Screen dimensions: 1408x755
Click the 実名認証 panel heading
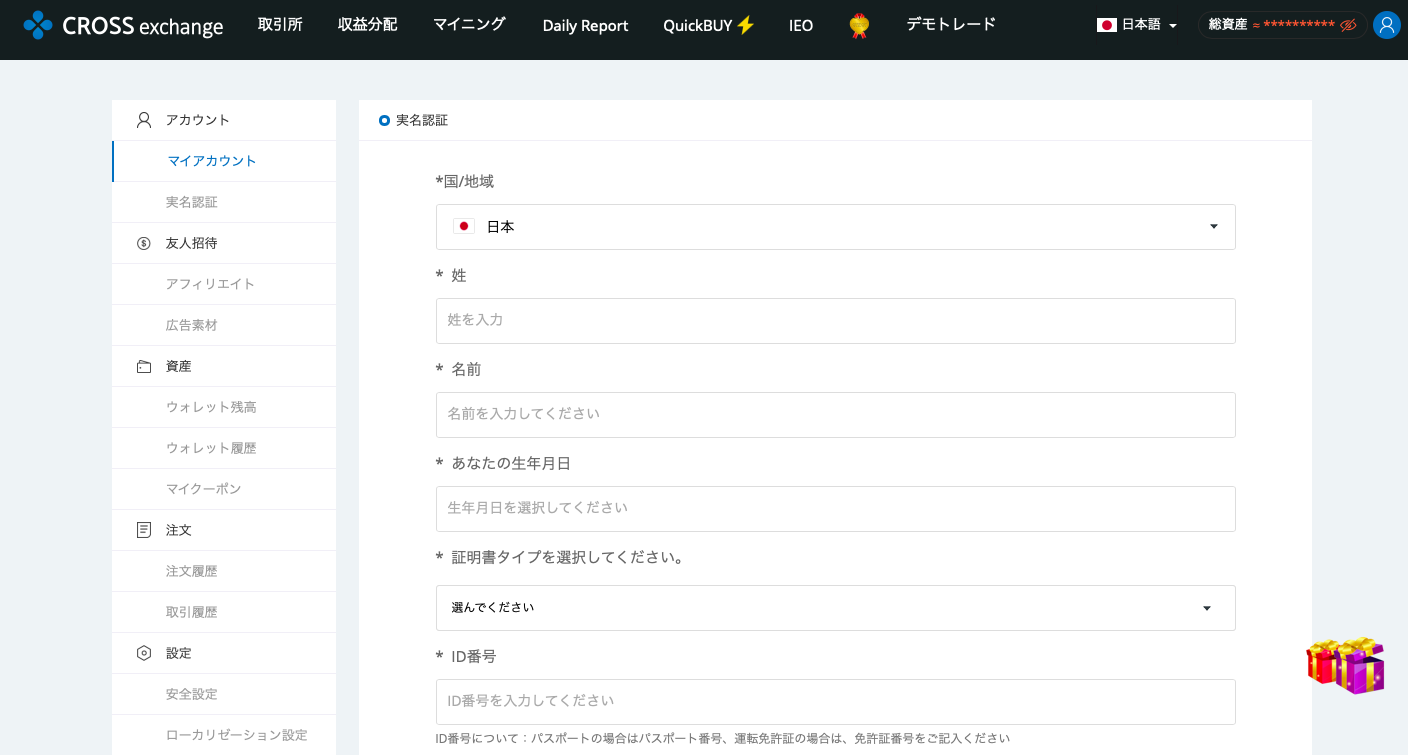422,120
